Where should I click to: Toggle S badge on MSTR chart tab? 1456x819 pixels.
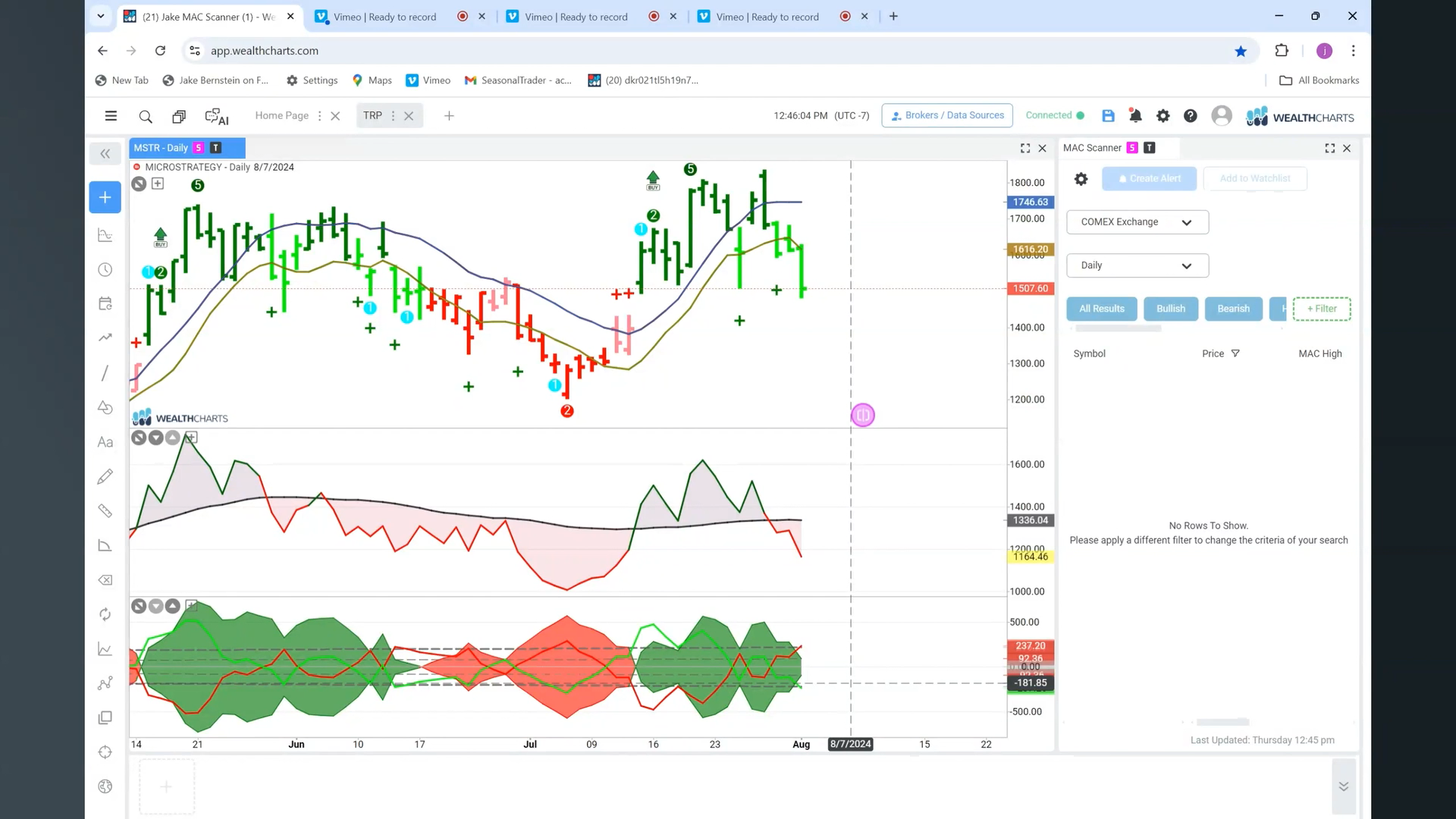(199, 148)
